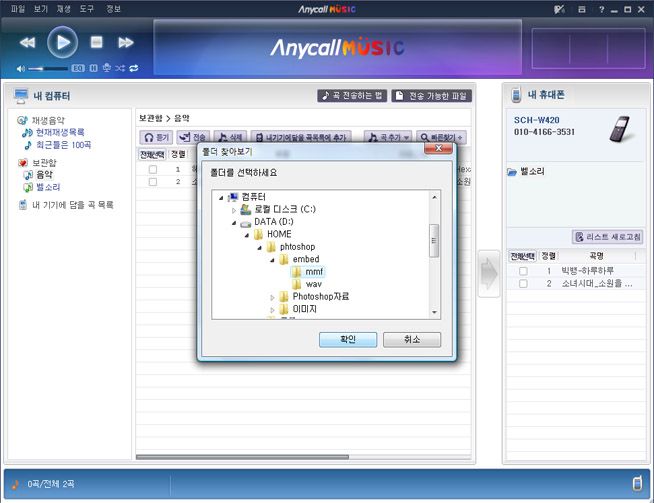Collapse the embed folder node
The image size is (654, 503).
(x=272, y=260)
